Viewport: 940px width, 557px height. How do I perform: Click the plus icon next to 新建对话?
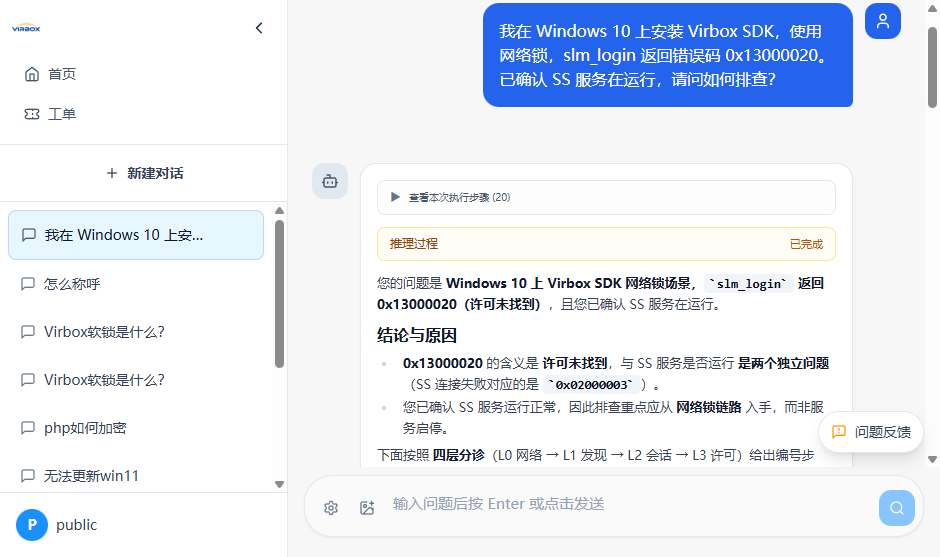(112, 173)
